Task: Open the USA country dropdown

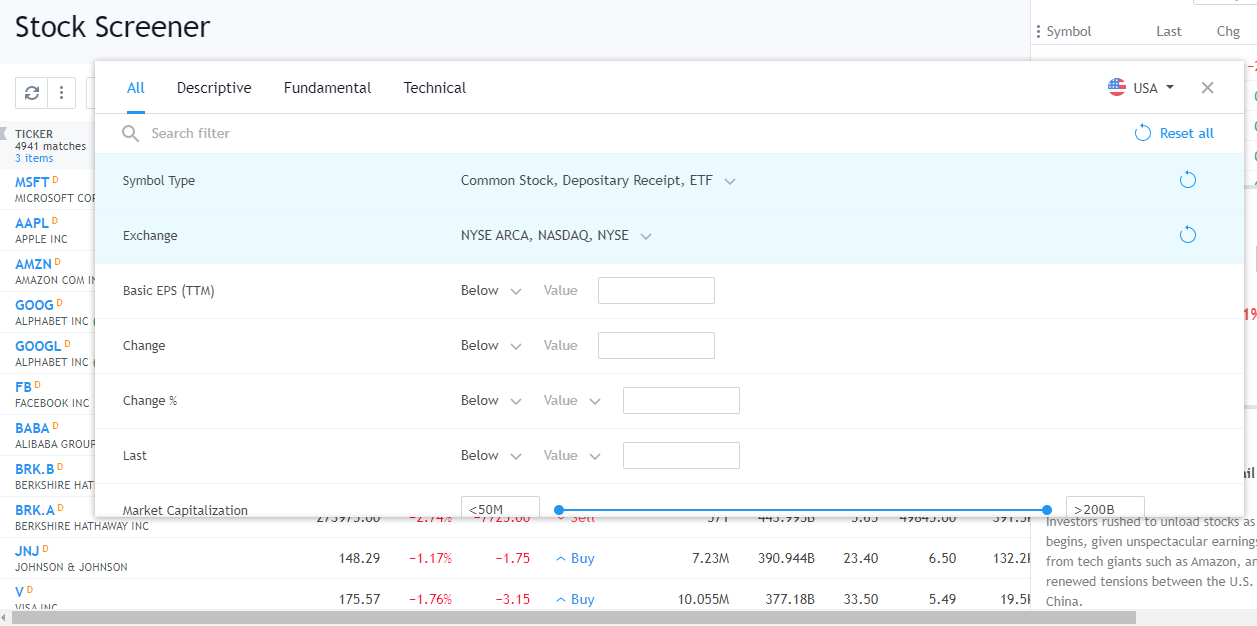Action: point(1142,88)
